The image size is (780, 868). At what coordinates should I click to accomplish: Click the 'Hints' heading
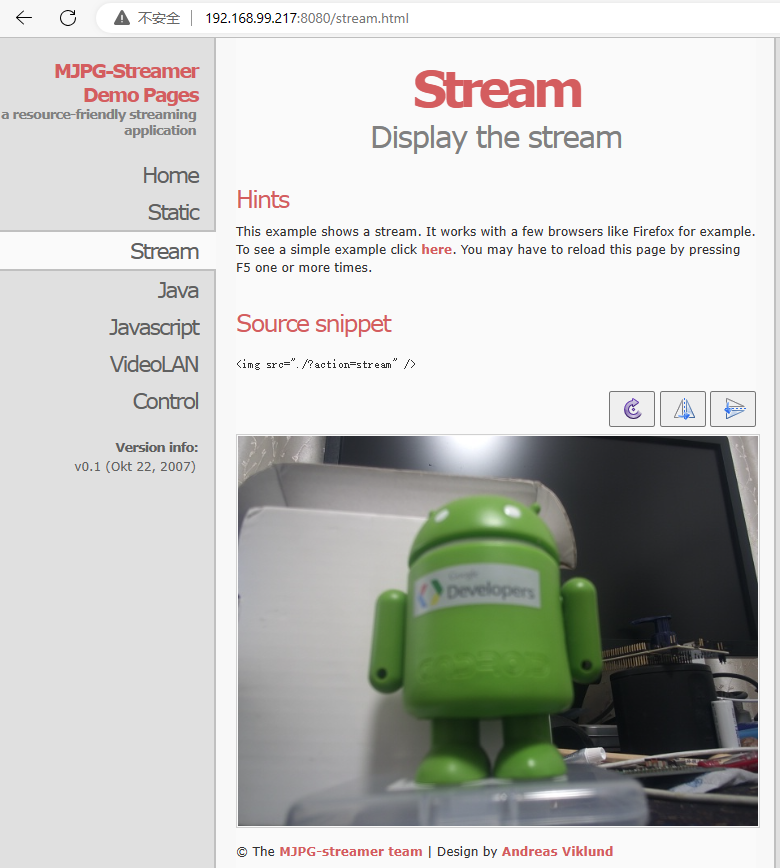click(x=263, y=200)
